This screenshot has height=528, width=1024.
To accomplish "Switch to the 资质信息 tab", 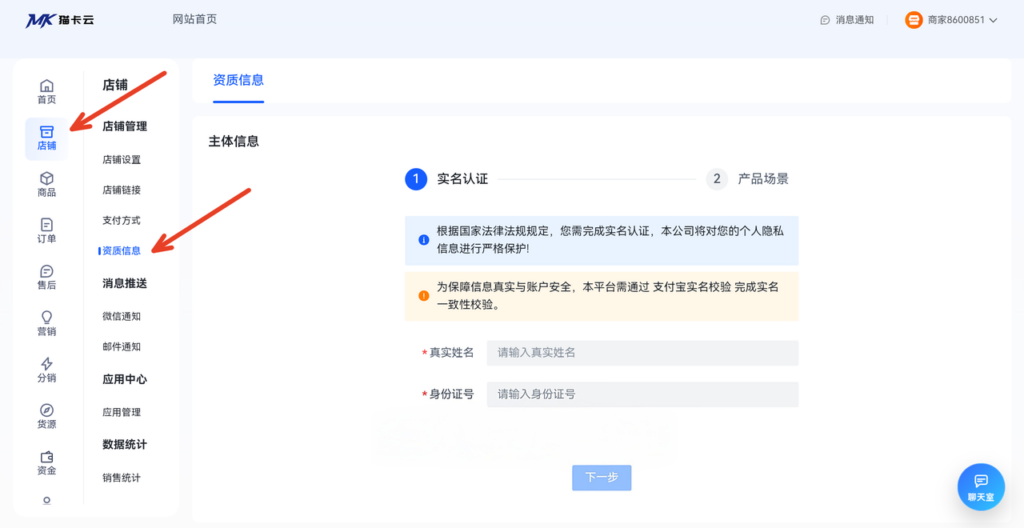I will [x=238, y=80].
